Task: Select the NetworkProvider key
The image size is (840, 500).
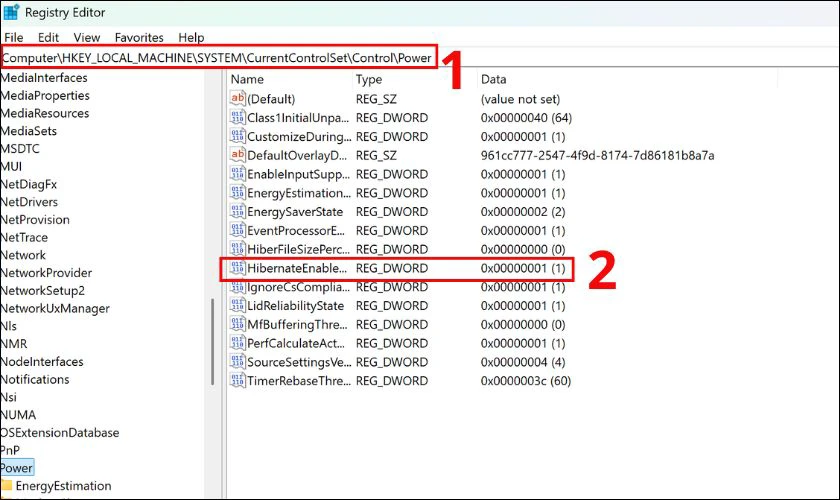Action: (46, 273)
